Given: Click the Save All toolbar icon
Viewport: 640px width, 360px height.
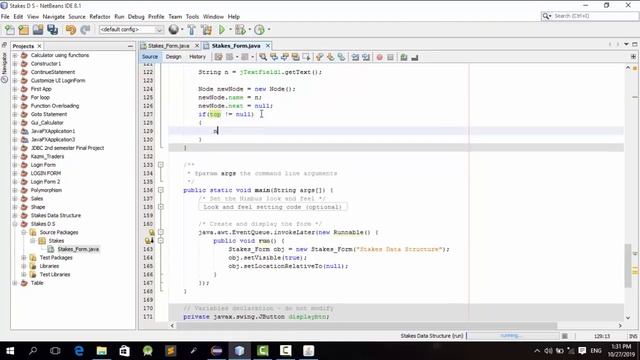Looking at the screenshot, I should click(x=52, y=30).
